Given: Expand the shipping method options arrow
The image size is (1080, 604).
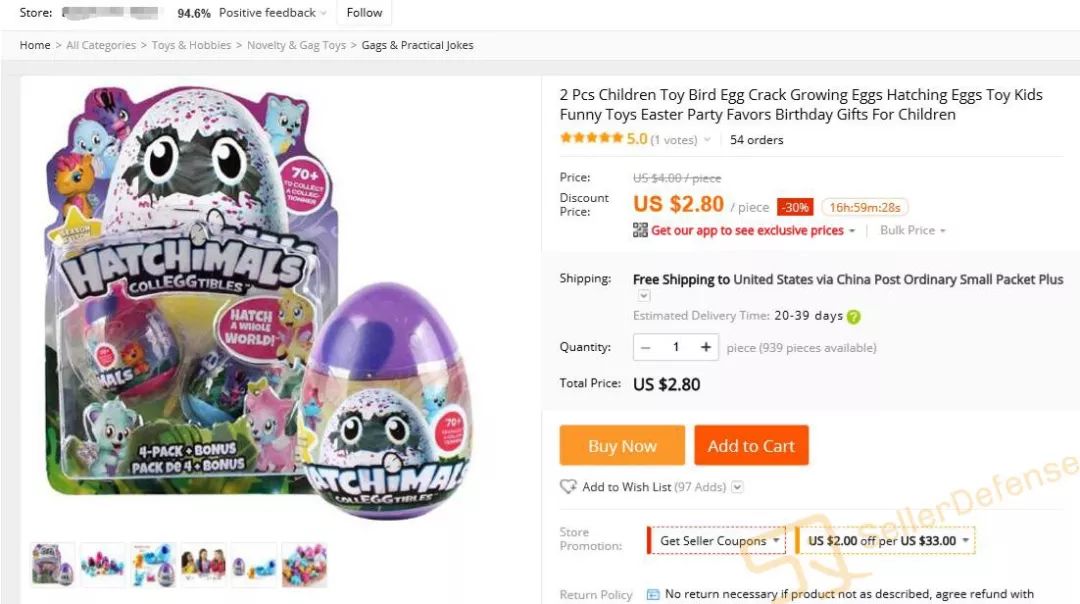Looking at the screenshot, I should tap(644, 296).
